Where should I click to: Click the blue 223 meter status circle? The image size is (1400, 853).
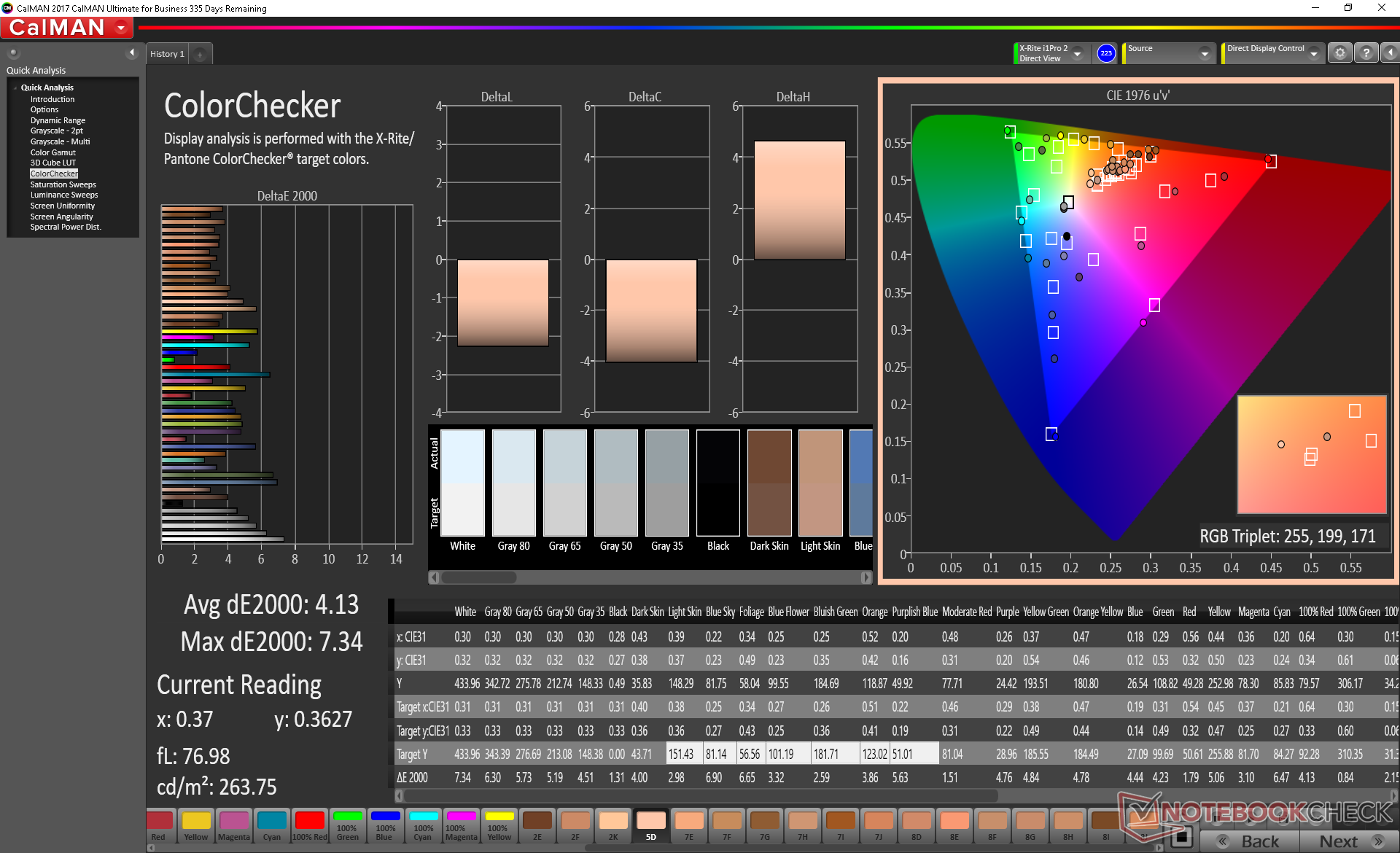pos(1106,53)
